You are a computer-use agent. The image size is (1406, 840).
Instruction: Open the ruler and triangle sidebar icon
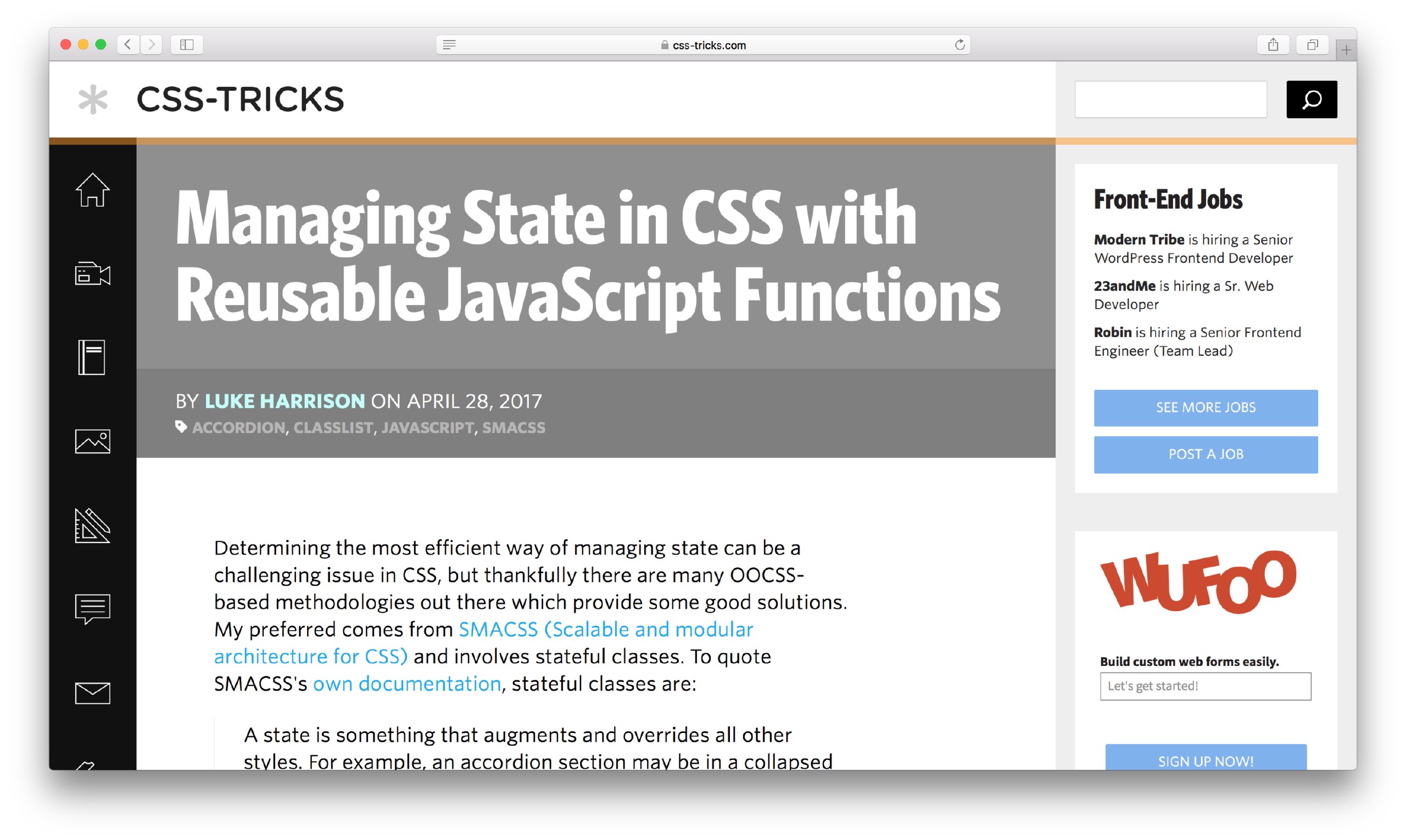[x=92, y=525]
